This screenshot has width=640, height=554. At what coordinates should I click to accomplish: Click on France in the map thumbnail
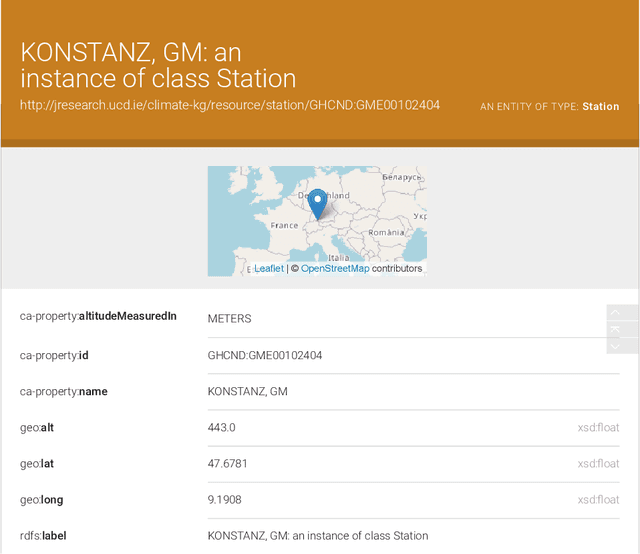284,226
